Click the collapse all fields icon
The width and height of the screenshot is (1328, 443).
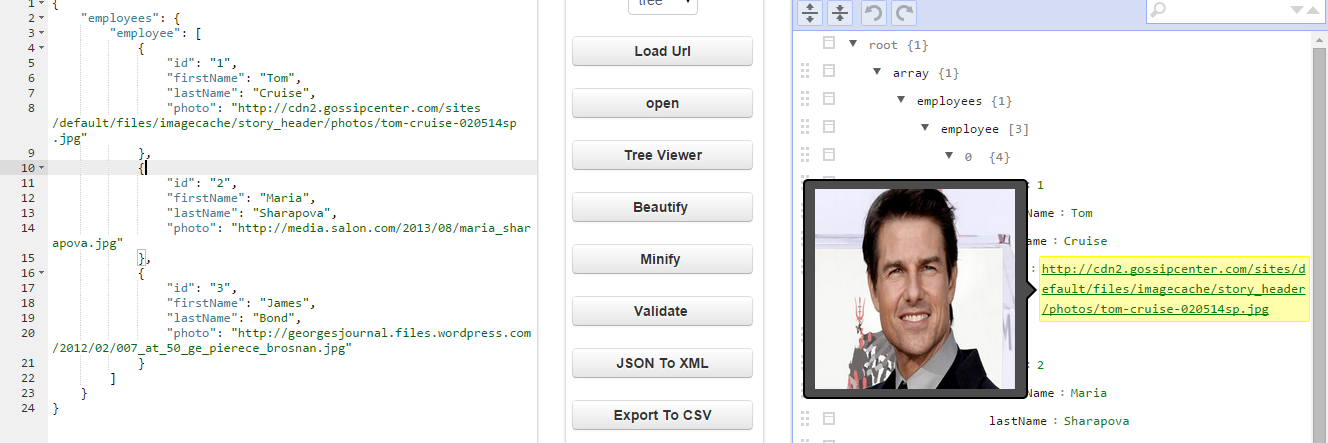[840, 13]
